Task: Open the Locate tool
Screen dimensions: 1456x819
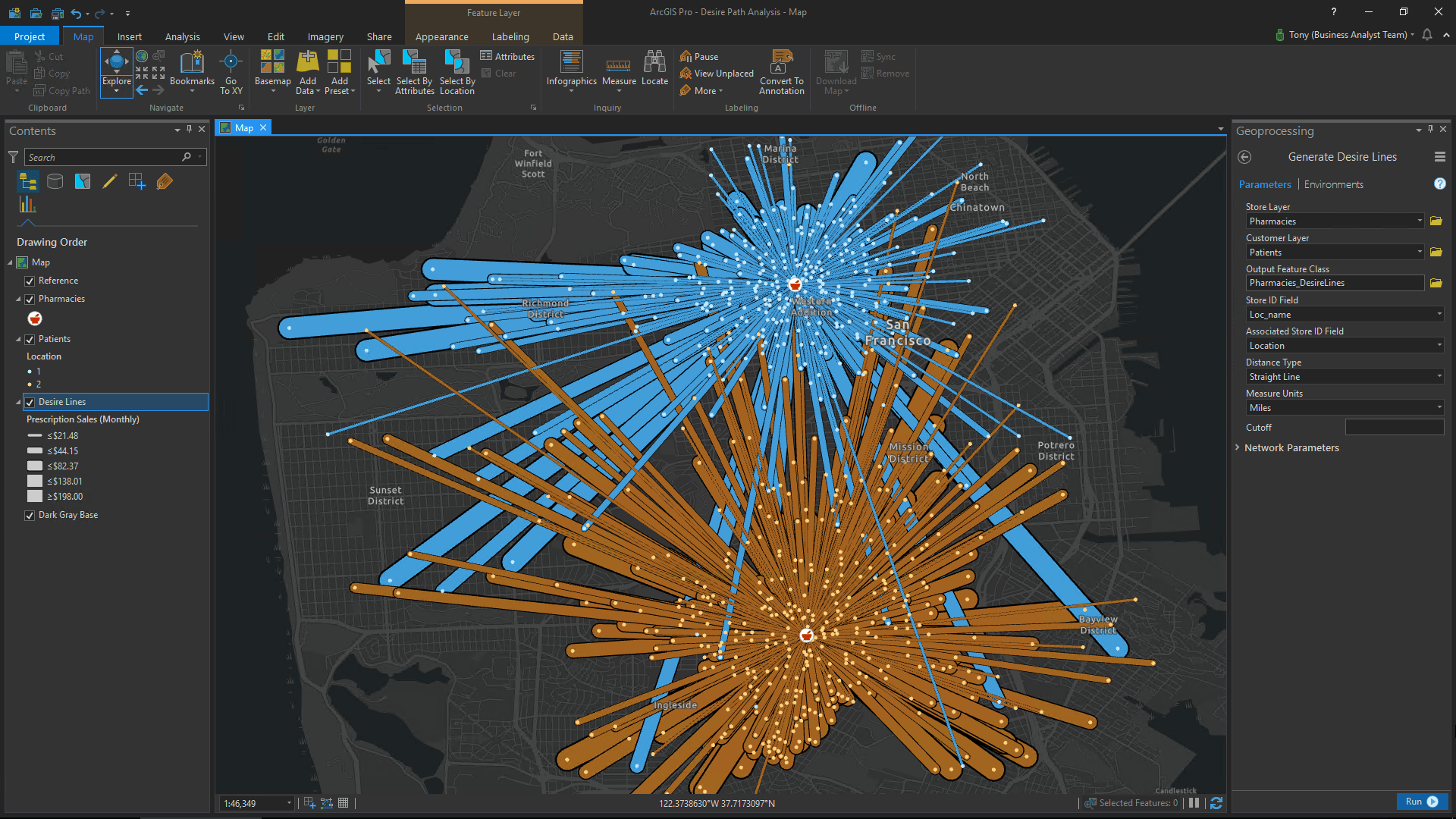Action: tap(654, 68)
